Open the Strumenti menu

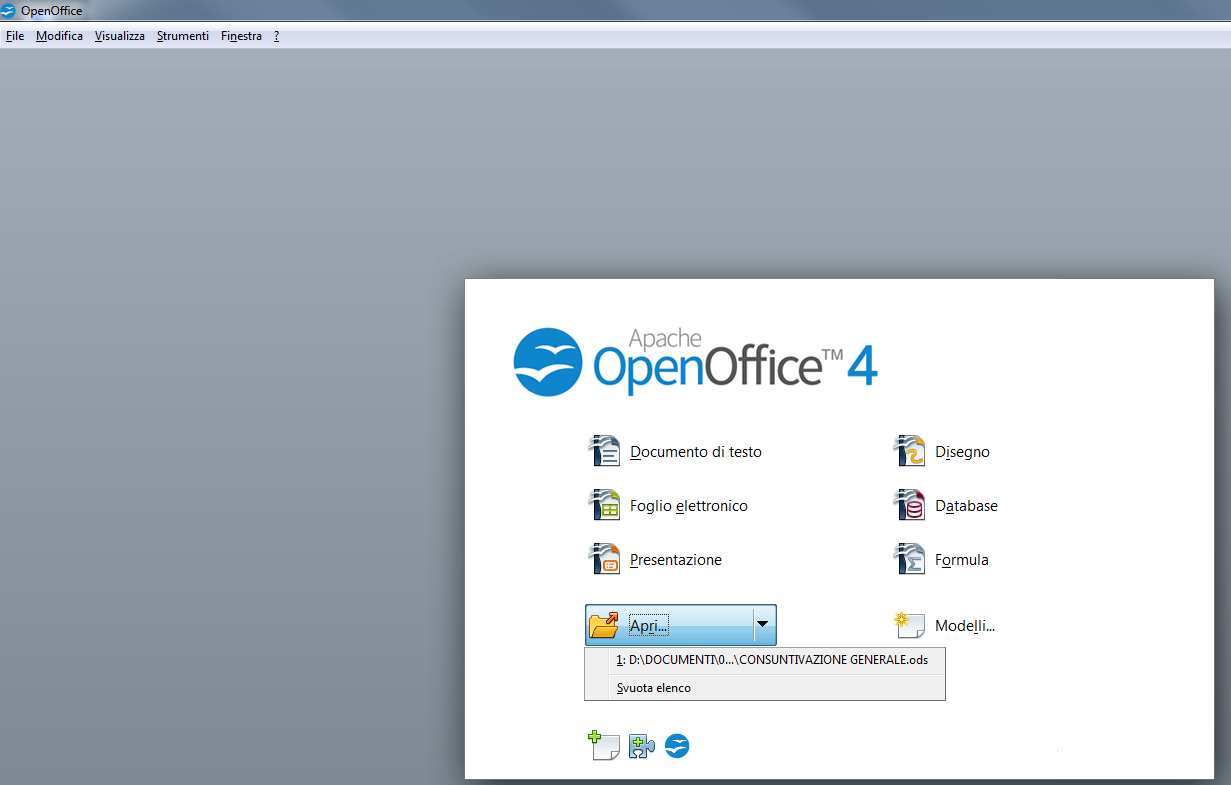183,36
